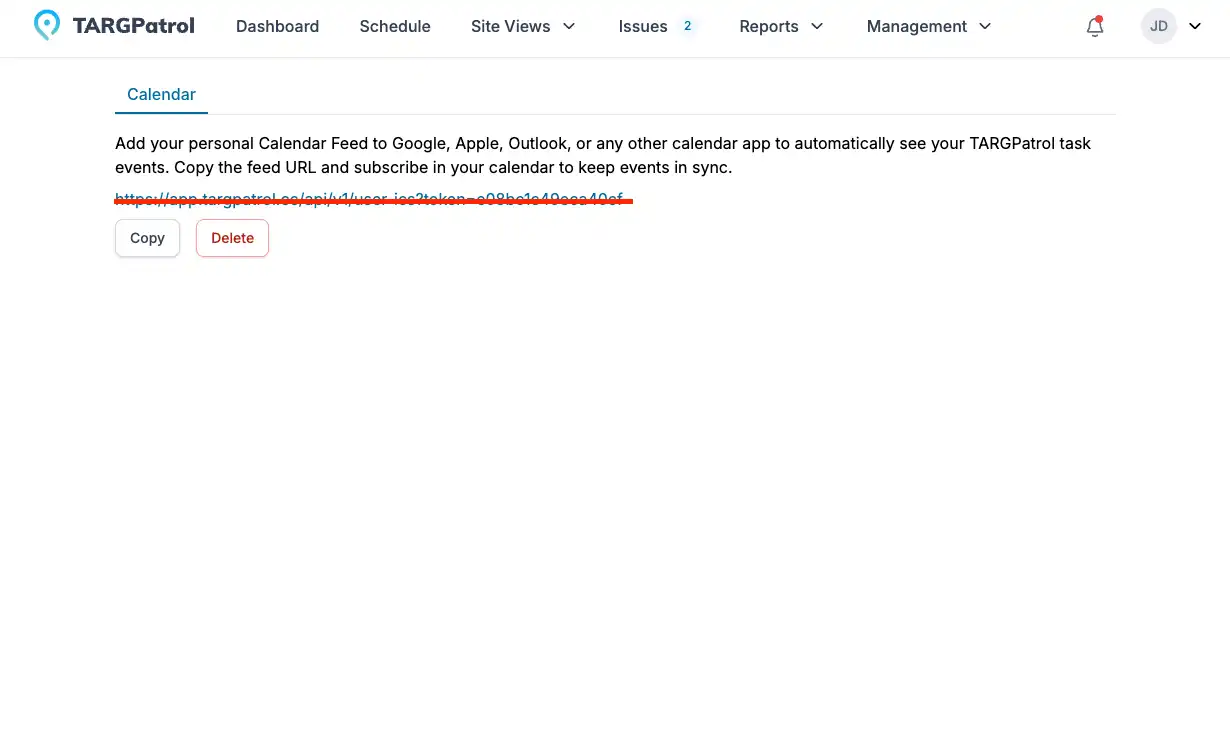Open the notifications bell
This screenshot has height=750, width=1230.
coord(1095,27)
